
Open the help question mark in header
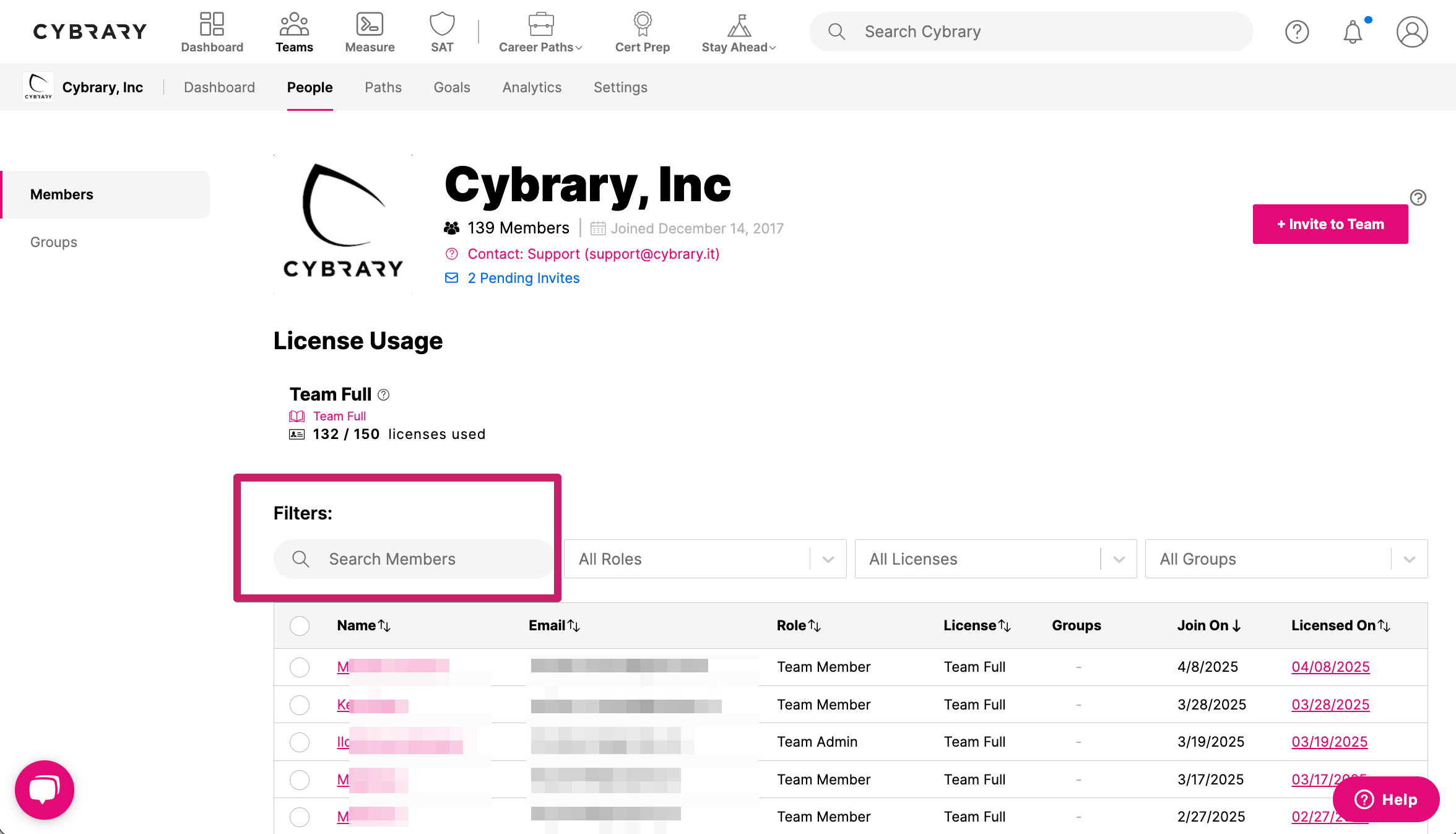point(1297,32)
